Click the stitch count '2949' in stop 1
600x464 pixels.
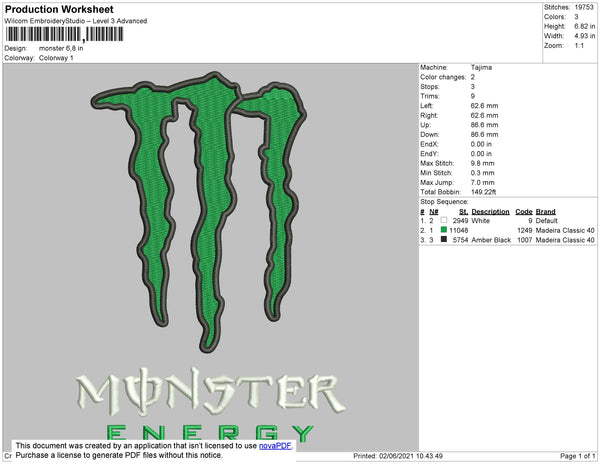(x=460, y=221)
